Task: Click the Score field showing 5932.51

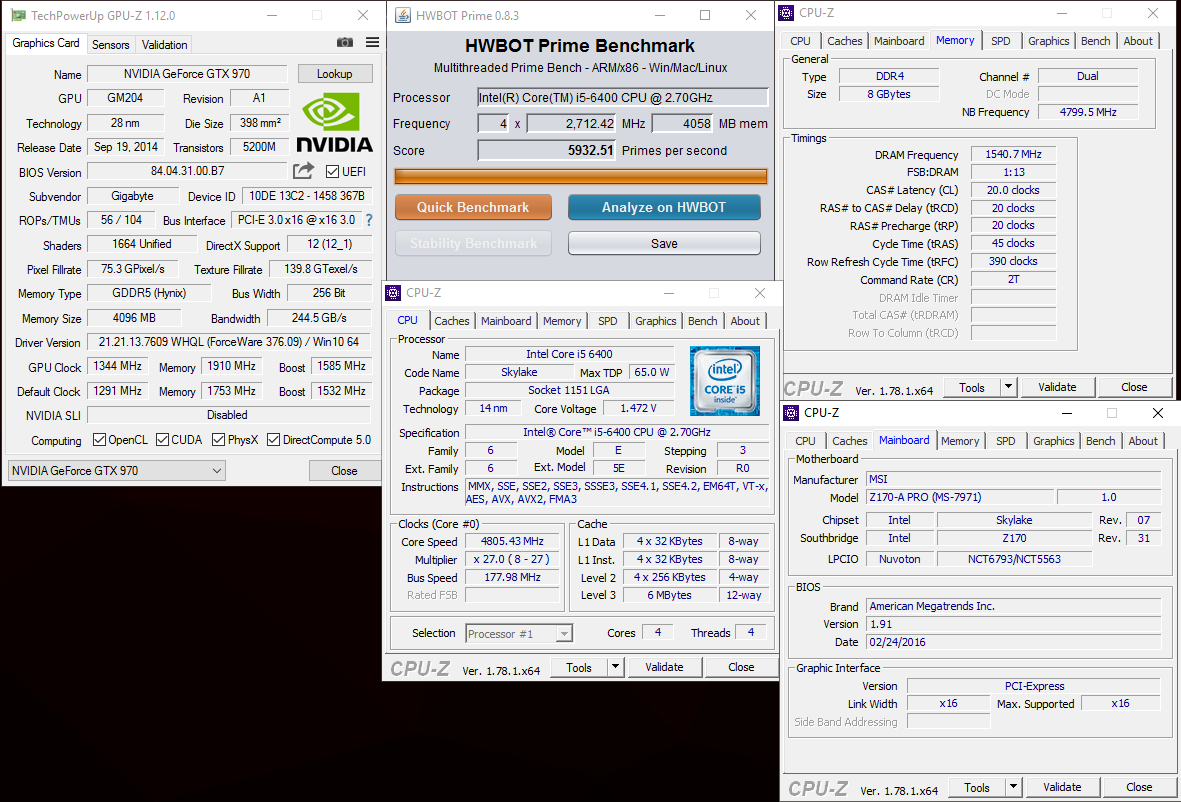Action: pos(547,151)
